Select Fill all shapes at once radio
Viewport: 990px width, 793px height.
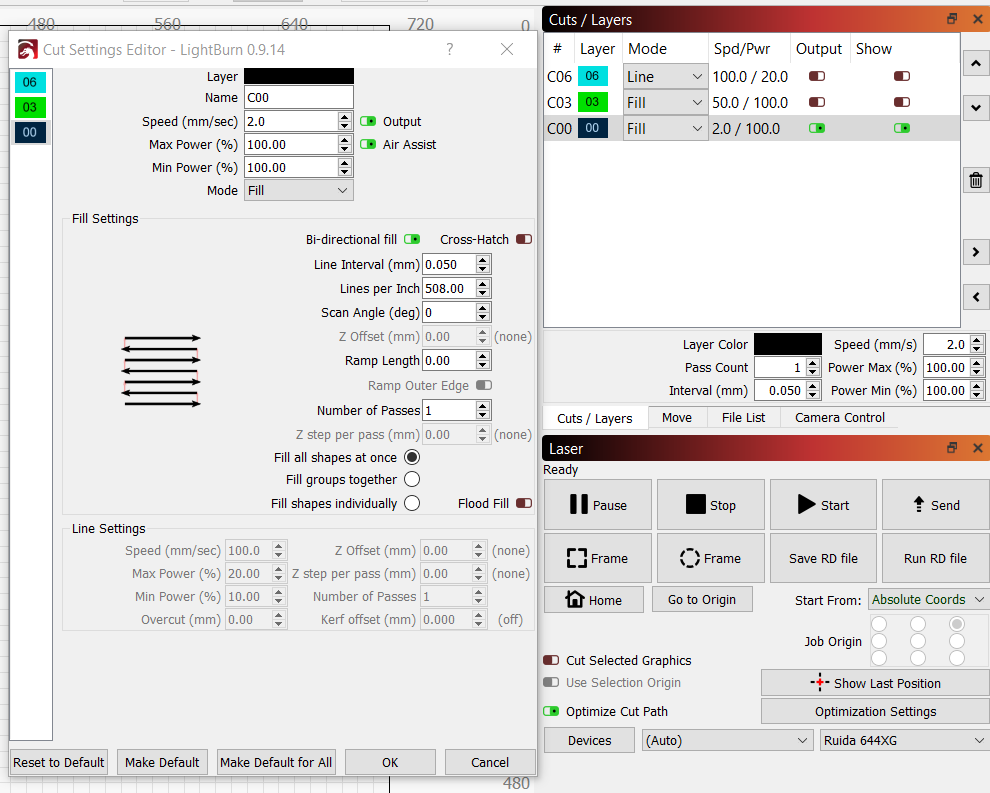coord(412,457)
